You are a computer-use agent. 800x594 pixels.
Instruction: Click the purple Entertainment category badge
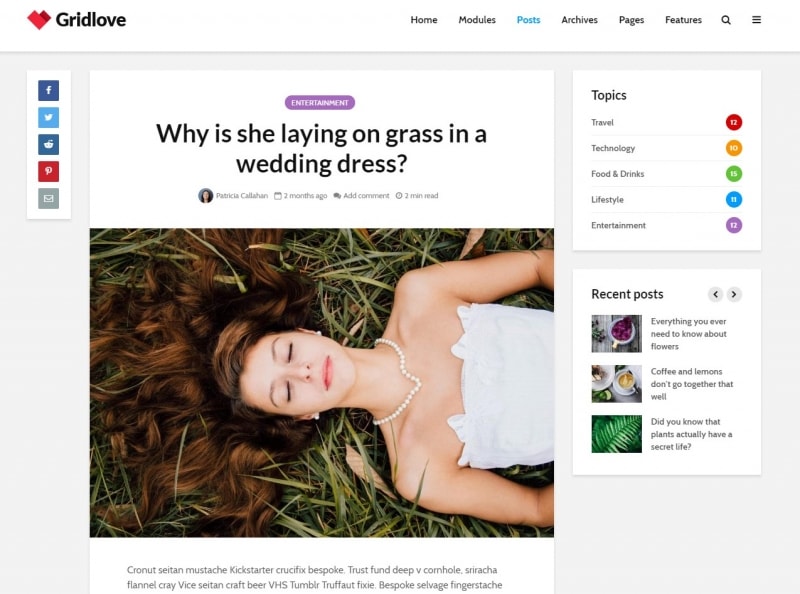[320, 103]
